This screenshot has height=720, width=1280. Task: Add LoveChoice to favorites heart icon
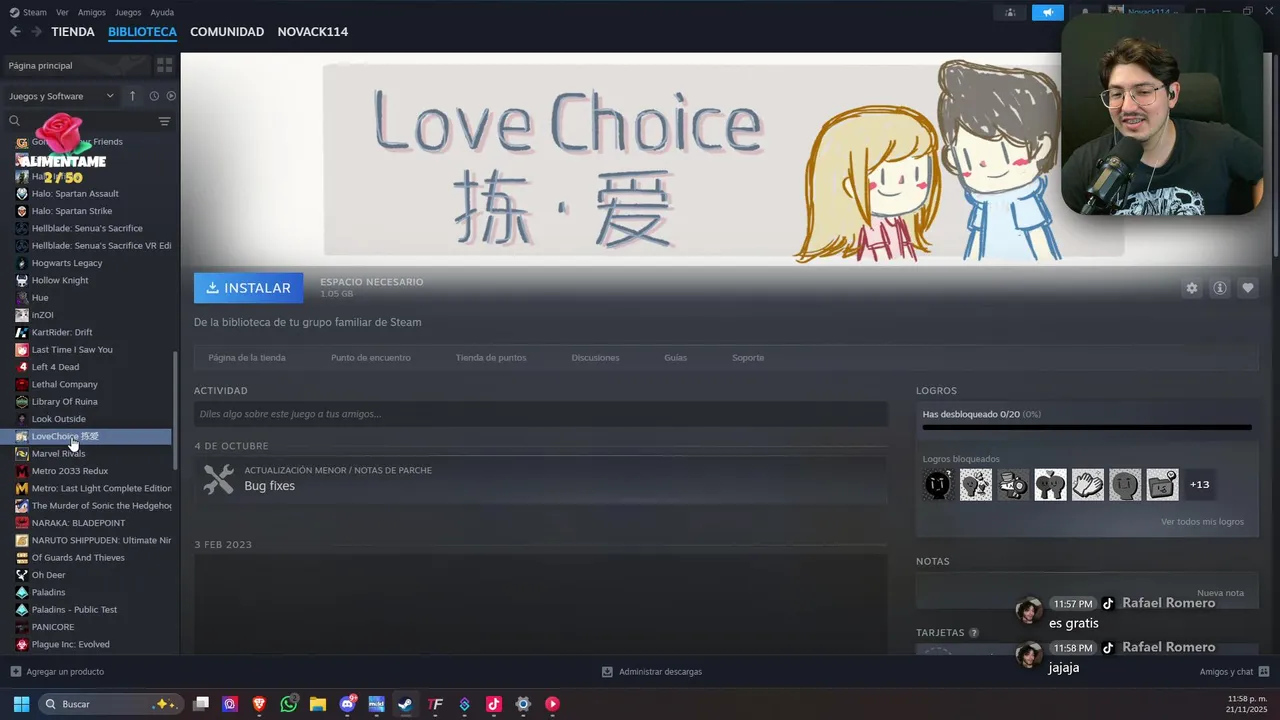pyautogui.click(x=1248, y=288)
